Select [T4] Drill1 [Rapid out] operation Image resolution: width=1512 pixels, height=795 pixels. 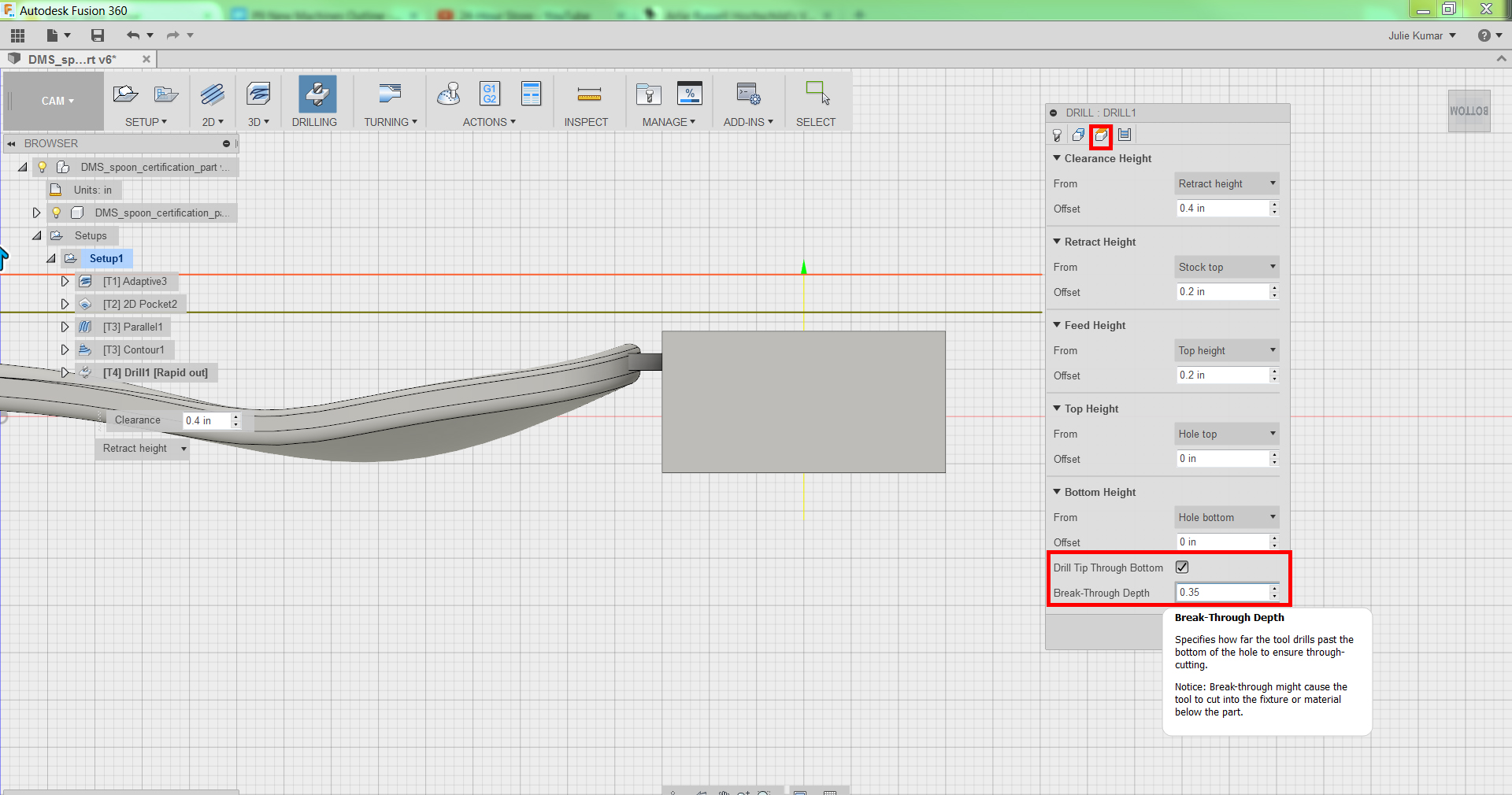[155, 372]
